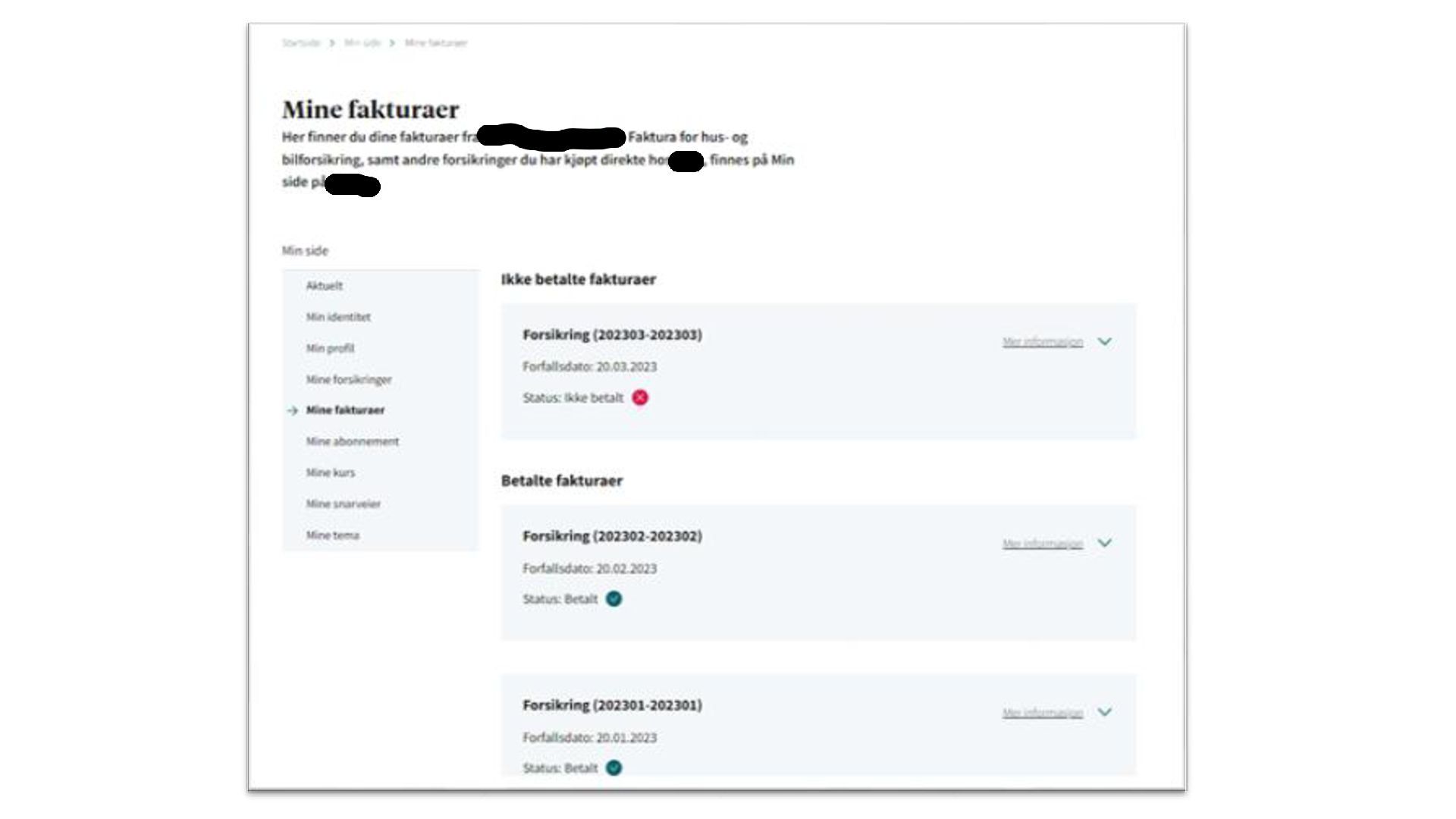The width and height of the screenshot is (1456, 819).
Task: Click arrow icon beside Mine fakturaer menu
Action: pyautogui.click(x=293, y=410)
